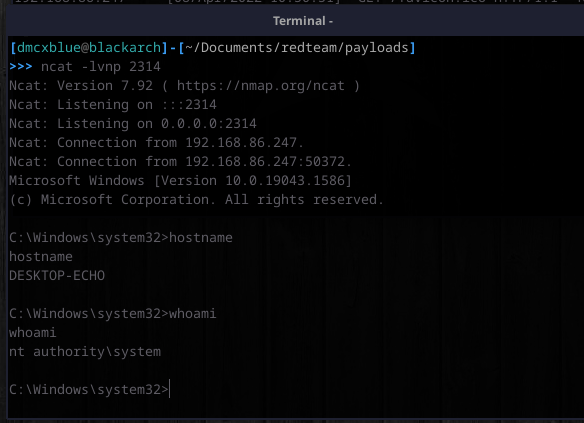Click the 'https://nmap.org/ncat' URL text
This screenshot has height=423, width=584.
coord(260,86)
